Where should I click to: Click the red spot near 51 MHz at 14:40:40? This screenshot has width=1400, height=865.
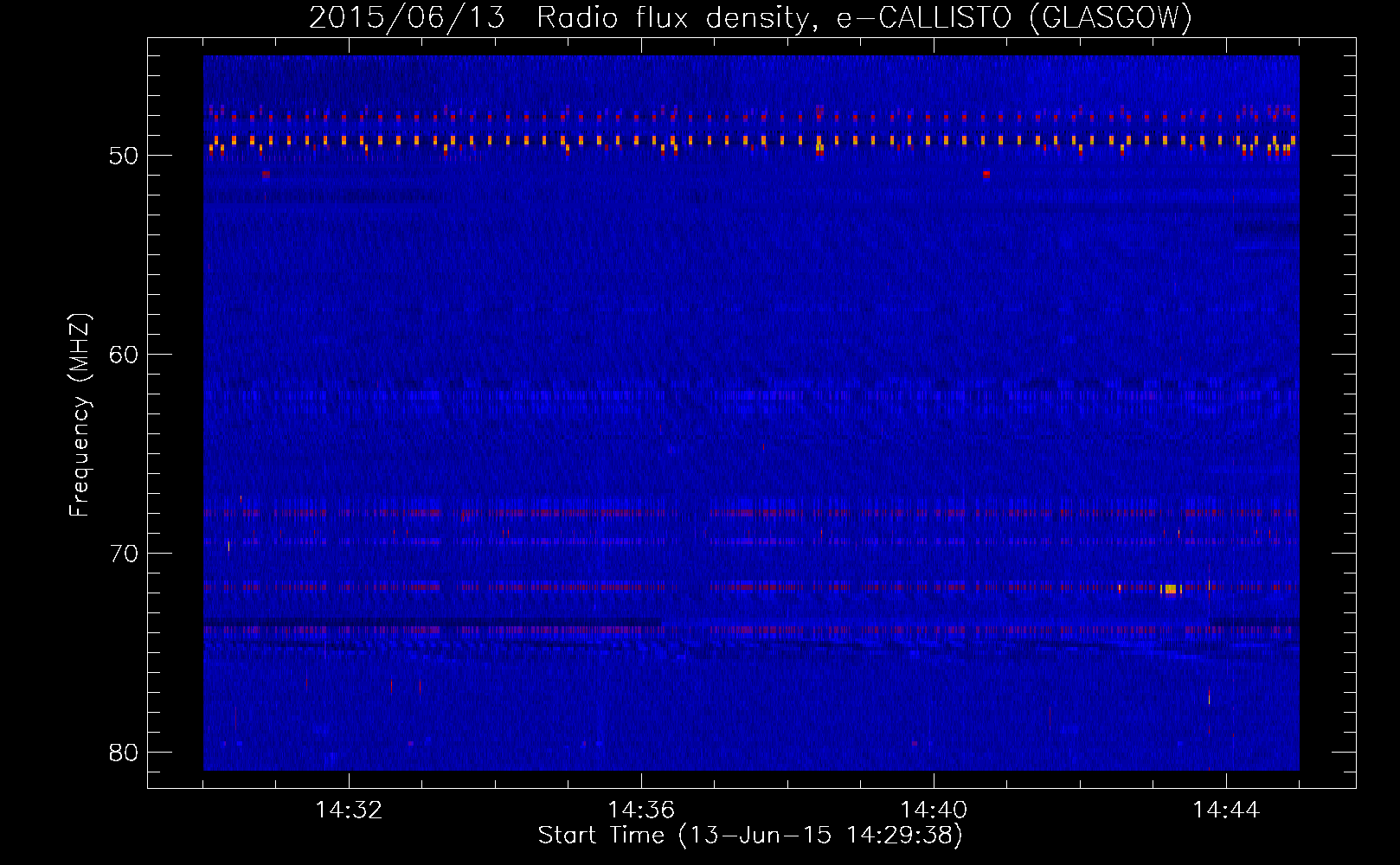point(986,174)
